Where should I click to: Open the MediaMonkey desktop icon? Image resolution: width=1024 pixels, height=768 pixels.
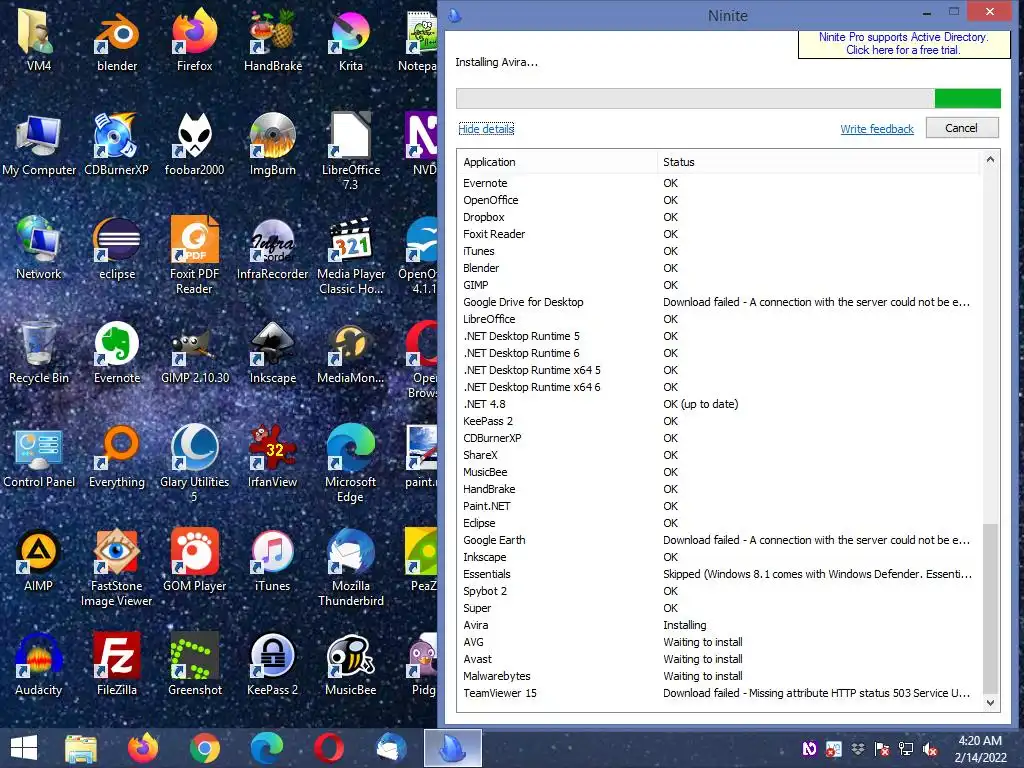tap(351, 353)
